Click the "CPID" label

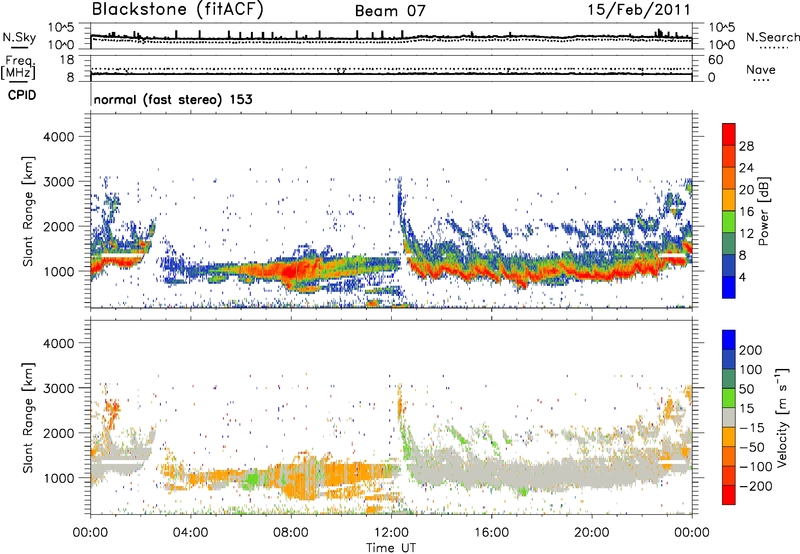(x=22, y=95)
